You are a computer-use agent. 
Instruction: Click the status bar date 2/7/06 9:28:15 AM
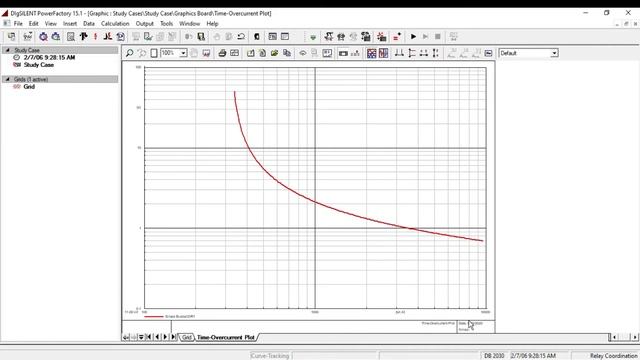tap(533, 356)
